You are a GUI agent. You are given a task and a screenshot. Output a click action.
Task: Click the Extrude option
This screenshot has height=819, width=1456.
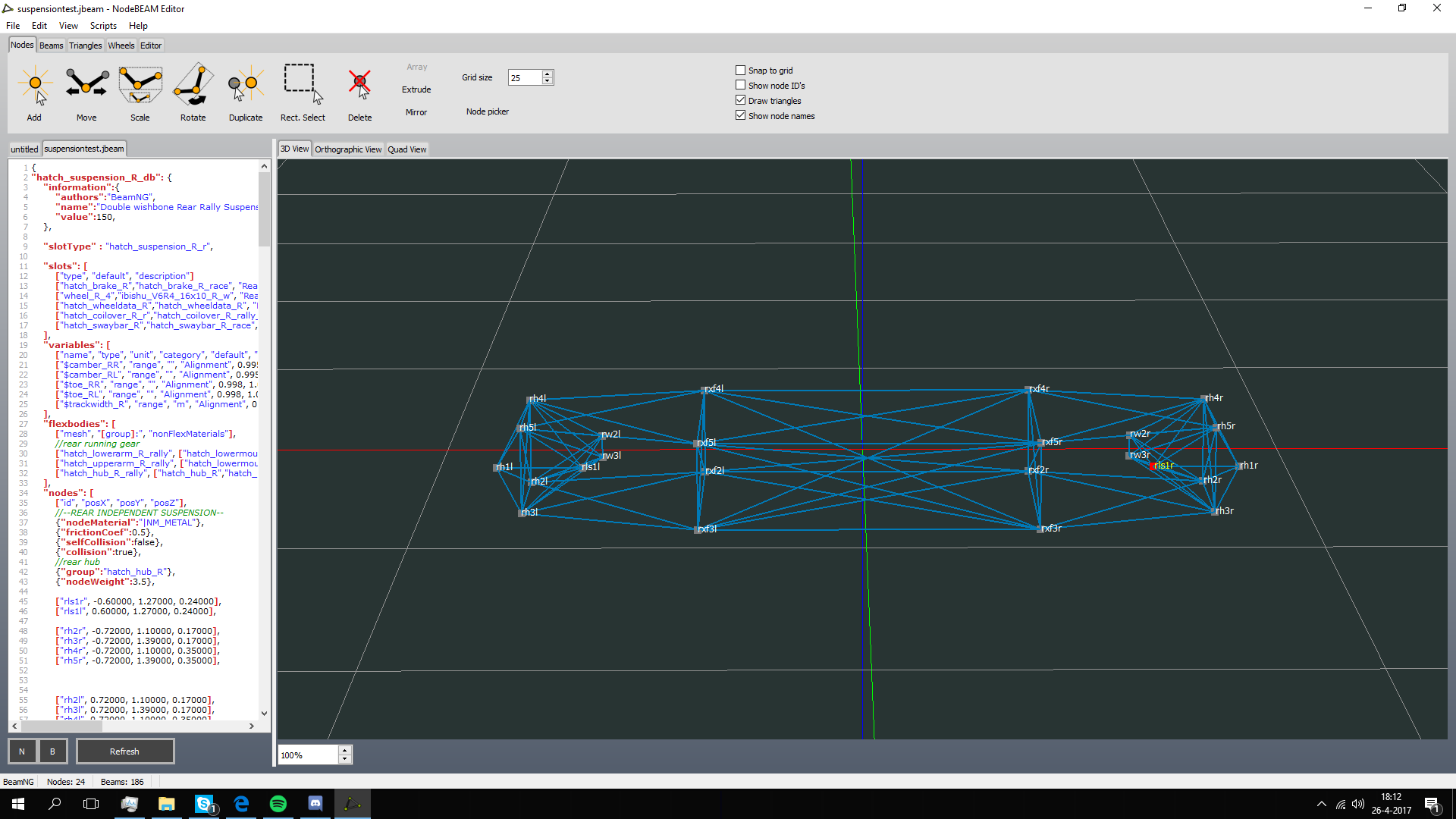416,89
